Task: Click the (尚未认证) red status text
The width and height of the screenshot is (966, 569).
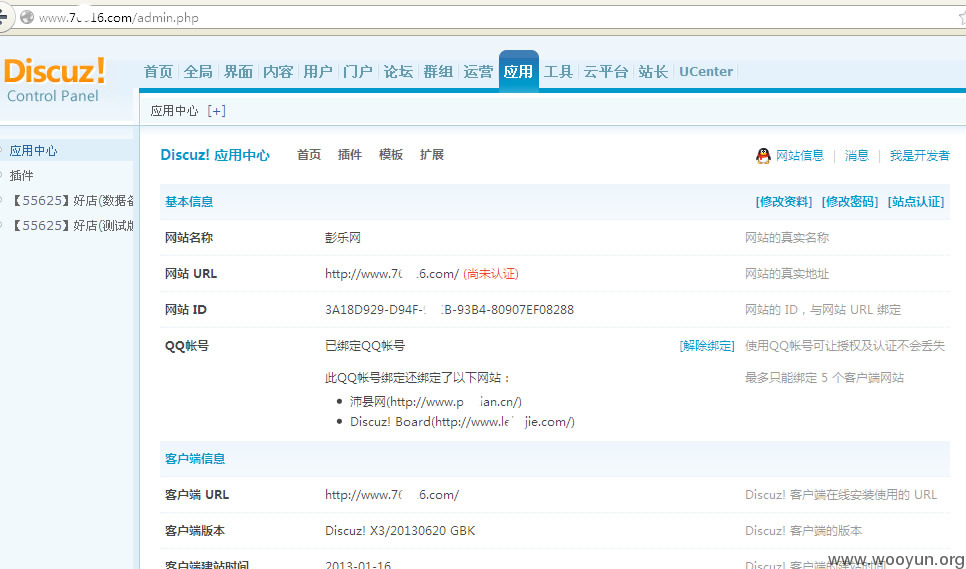Action: pyautogui.click(x=491, y=274)
